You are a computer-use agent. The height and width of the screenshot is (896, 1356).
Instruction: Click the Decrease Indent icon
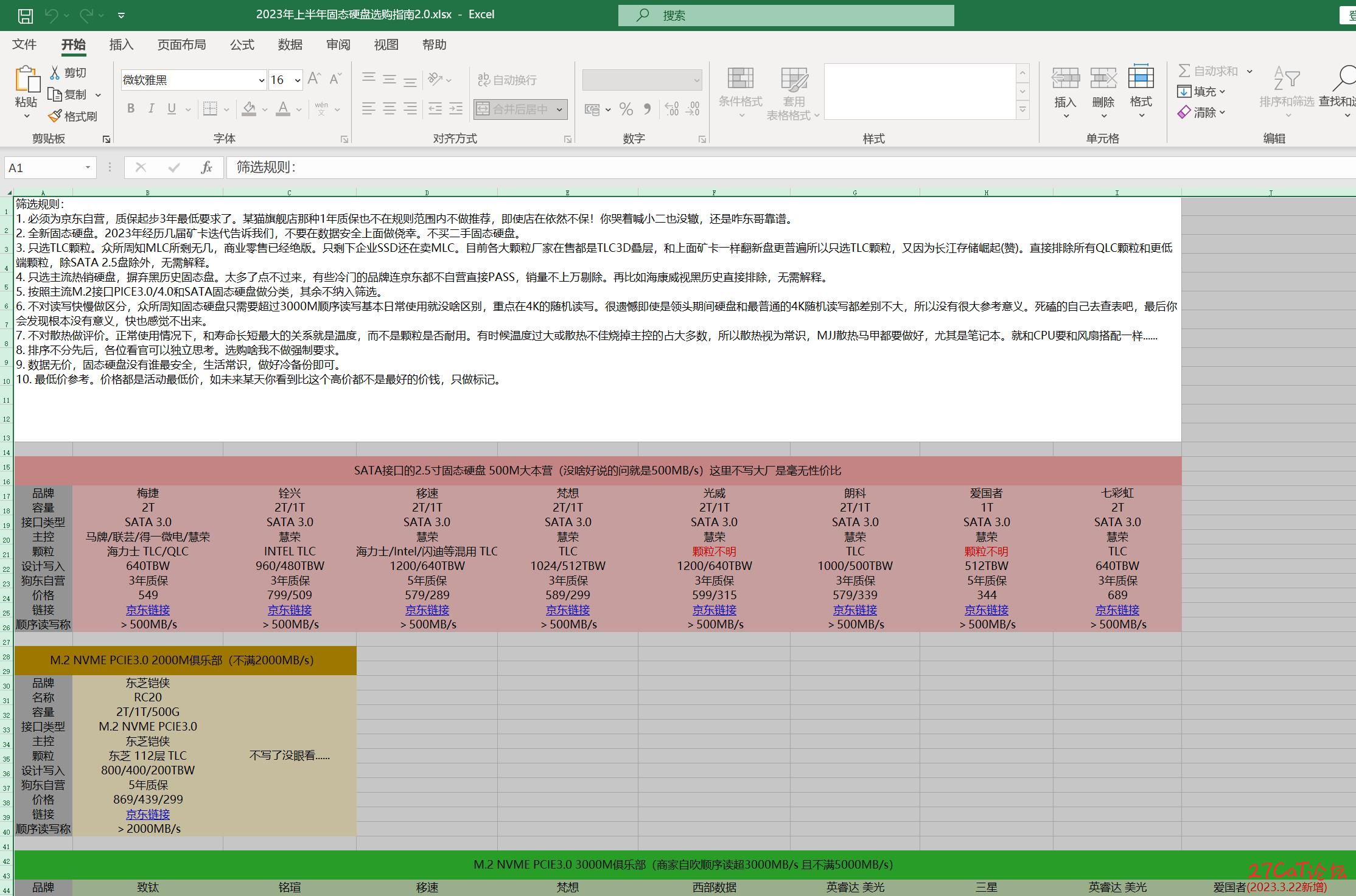pyautogui.click(x=435, y=109)
